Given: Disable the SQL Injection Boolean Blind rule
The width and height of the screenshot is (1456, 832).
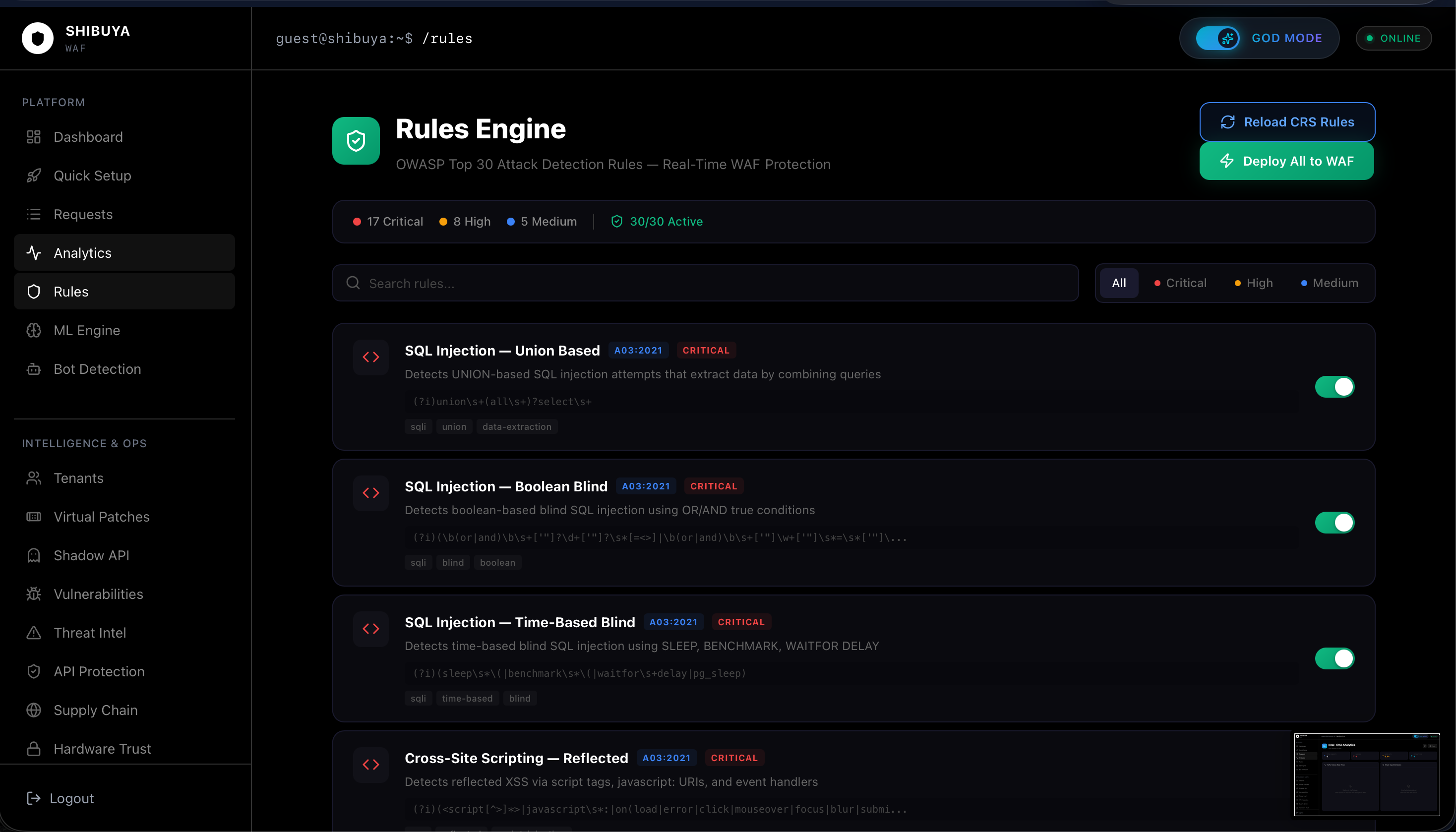Looking at the screenshot, I should click(1335, 523).
